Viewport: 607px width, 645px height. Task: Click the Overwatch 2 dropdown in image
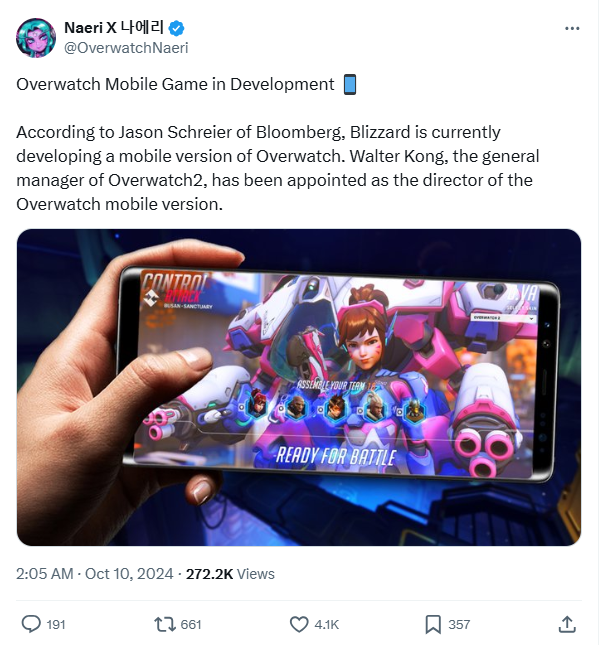[x=503, y=318]
